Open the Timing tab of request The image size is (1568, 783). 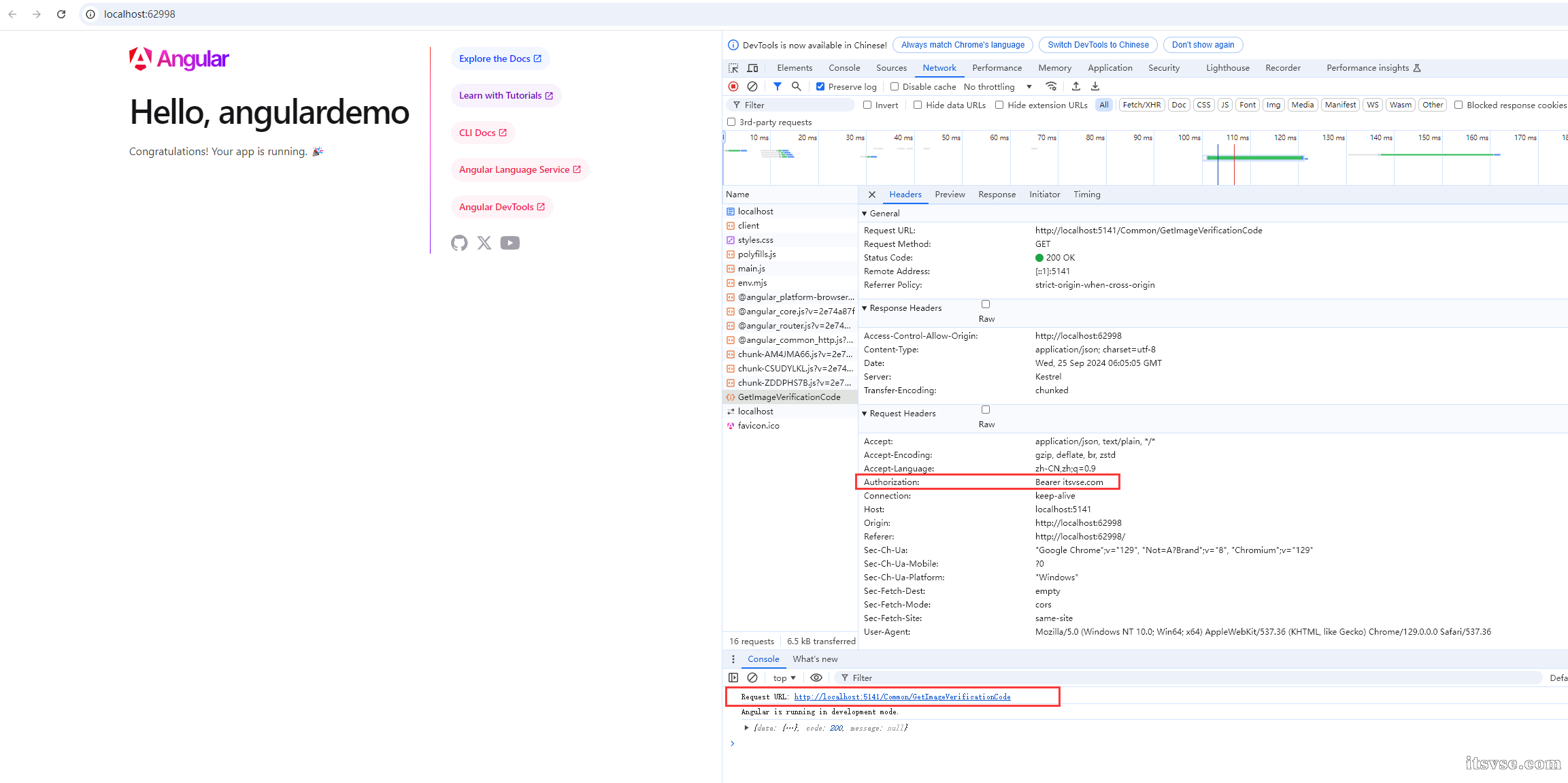click(1086, 195)
